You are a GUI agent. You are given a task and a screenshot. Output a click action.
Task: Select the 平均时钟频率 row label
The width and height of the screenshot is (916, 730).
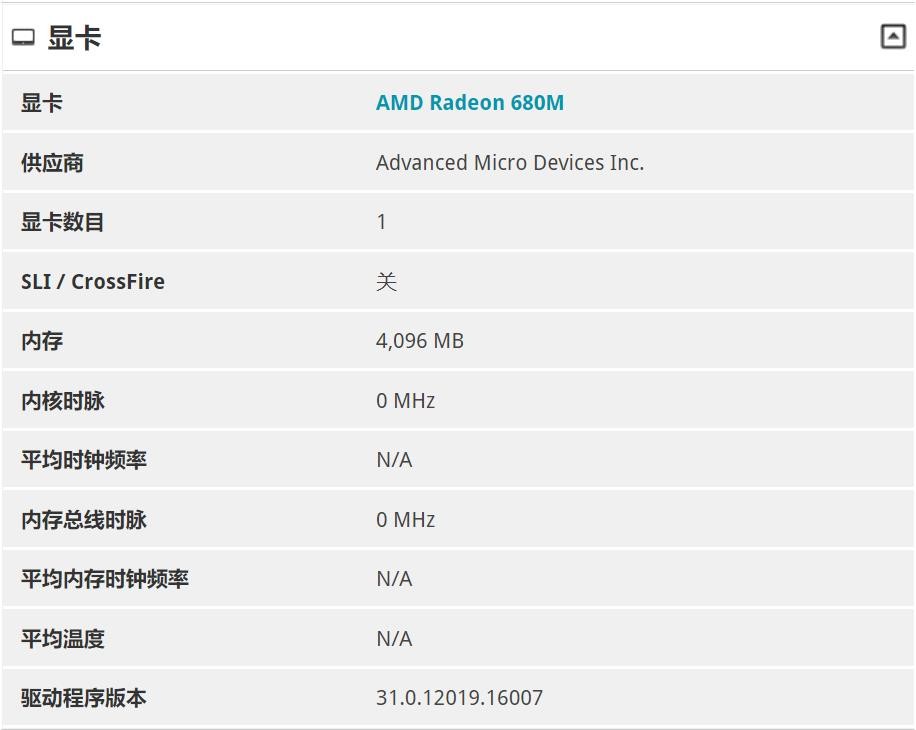click(x=84, y=460)
